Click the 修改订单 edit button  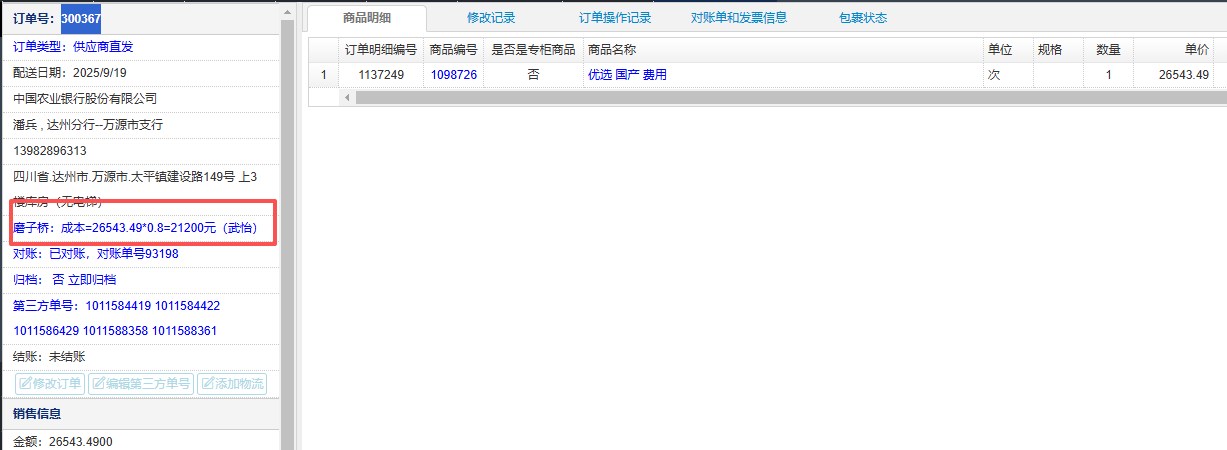[x=50, y=384]
